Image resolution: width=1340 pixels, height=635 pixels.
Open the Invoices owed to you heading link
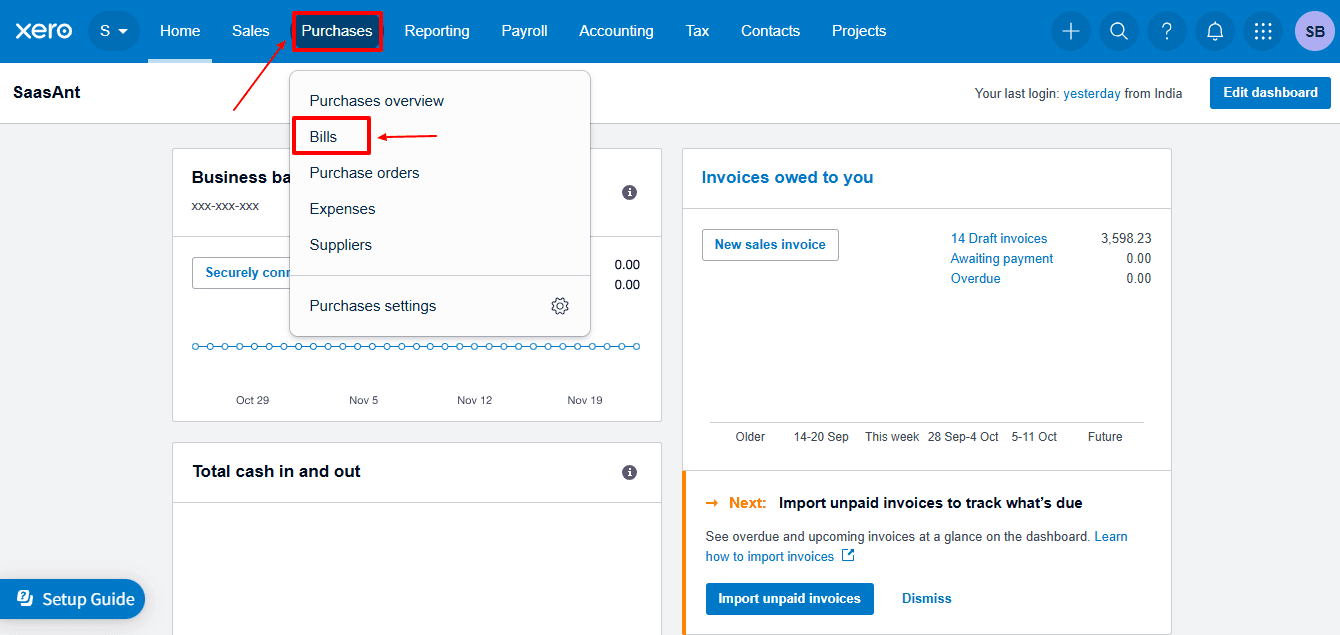point(787,178)
